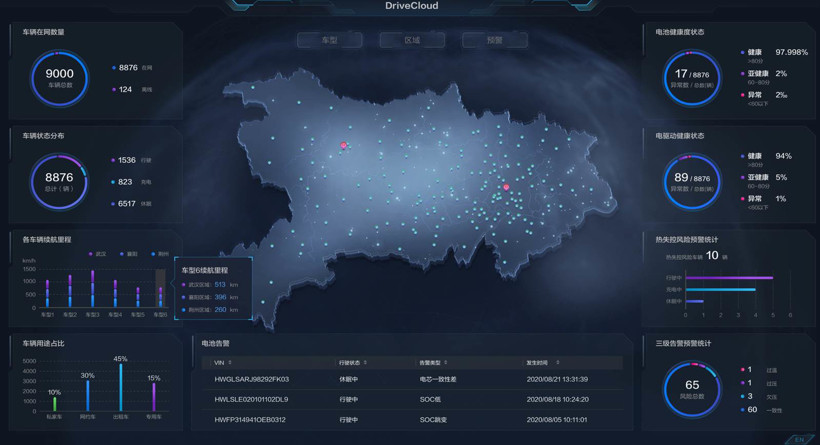Click the 1536 driving status legend
This screenshot has height=445, width=820.
[x=131, y=160]
